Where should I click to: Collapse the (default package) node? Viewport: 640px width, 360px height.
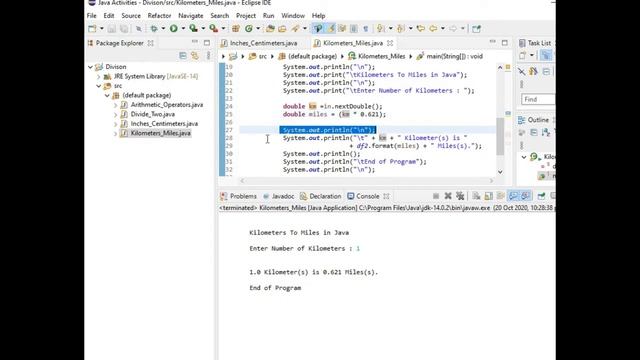pyautogui.click(x=107, y=95)
